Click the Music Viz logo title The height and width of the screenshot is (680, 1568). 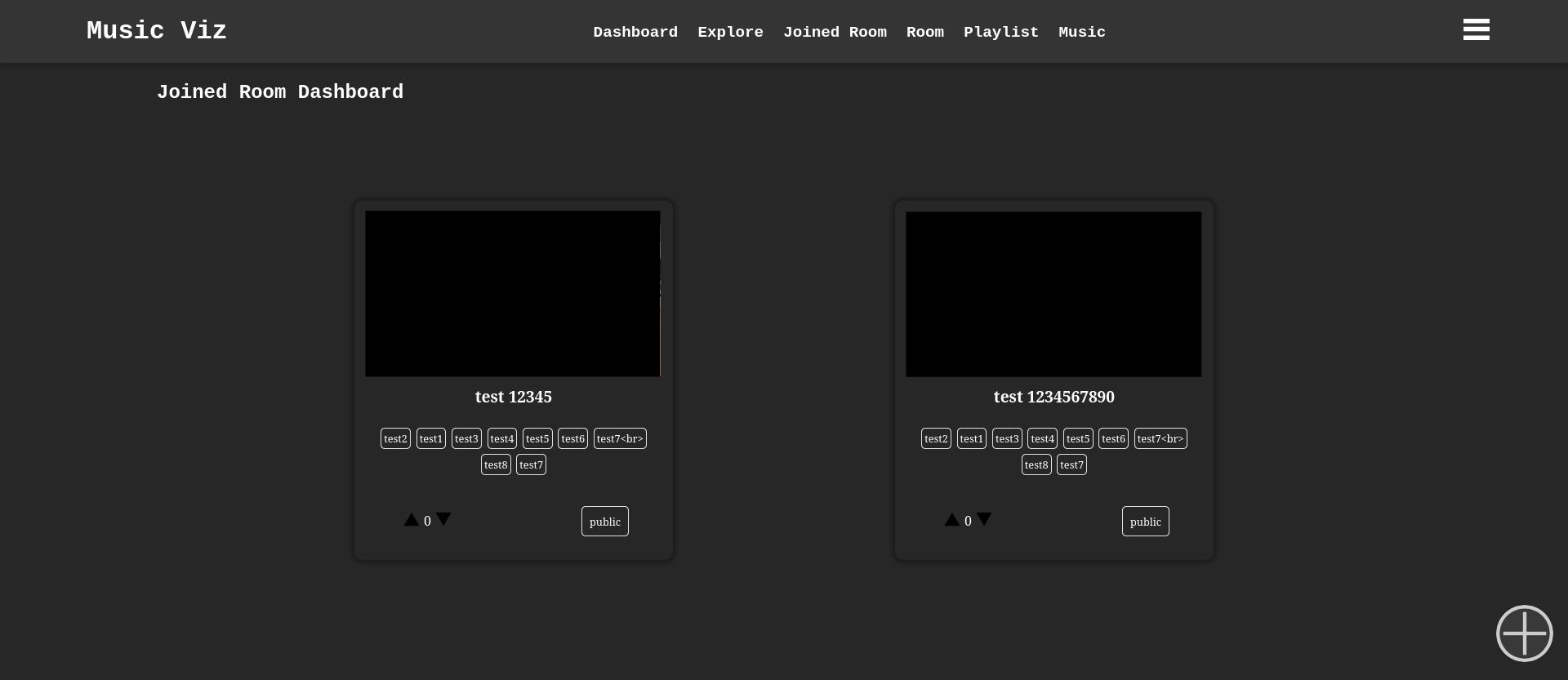click(x=157, y=31)
